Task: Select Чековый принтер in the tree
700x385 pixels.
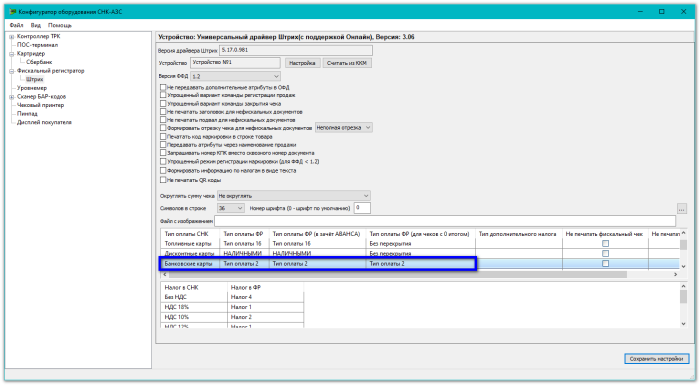Action: [41, 105]
